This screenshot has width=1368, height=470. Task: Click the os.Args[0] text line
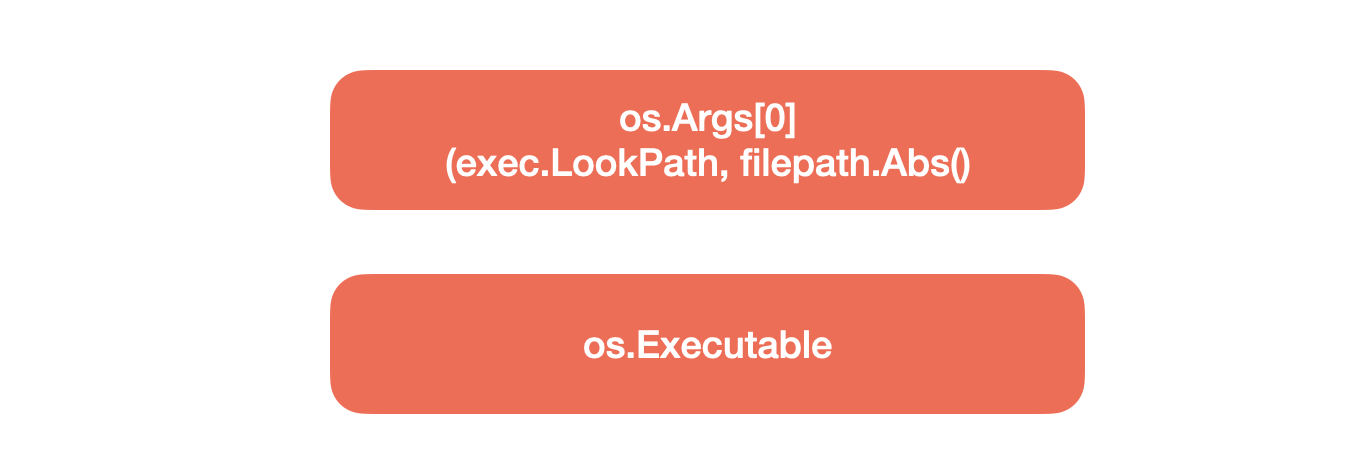707,120
